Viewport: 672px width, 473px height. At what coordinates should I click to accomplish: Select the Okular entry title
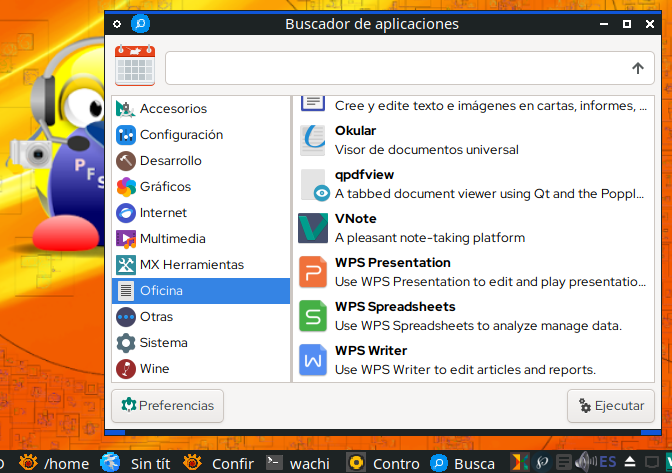(355, 131)
